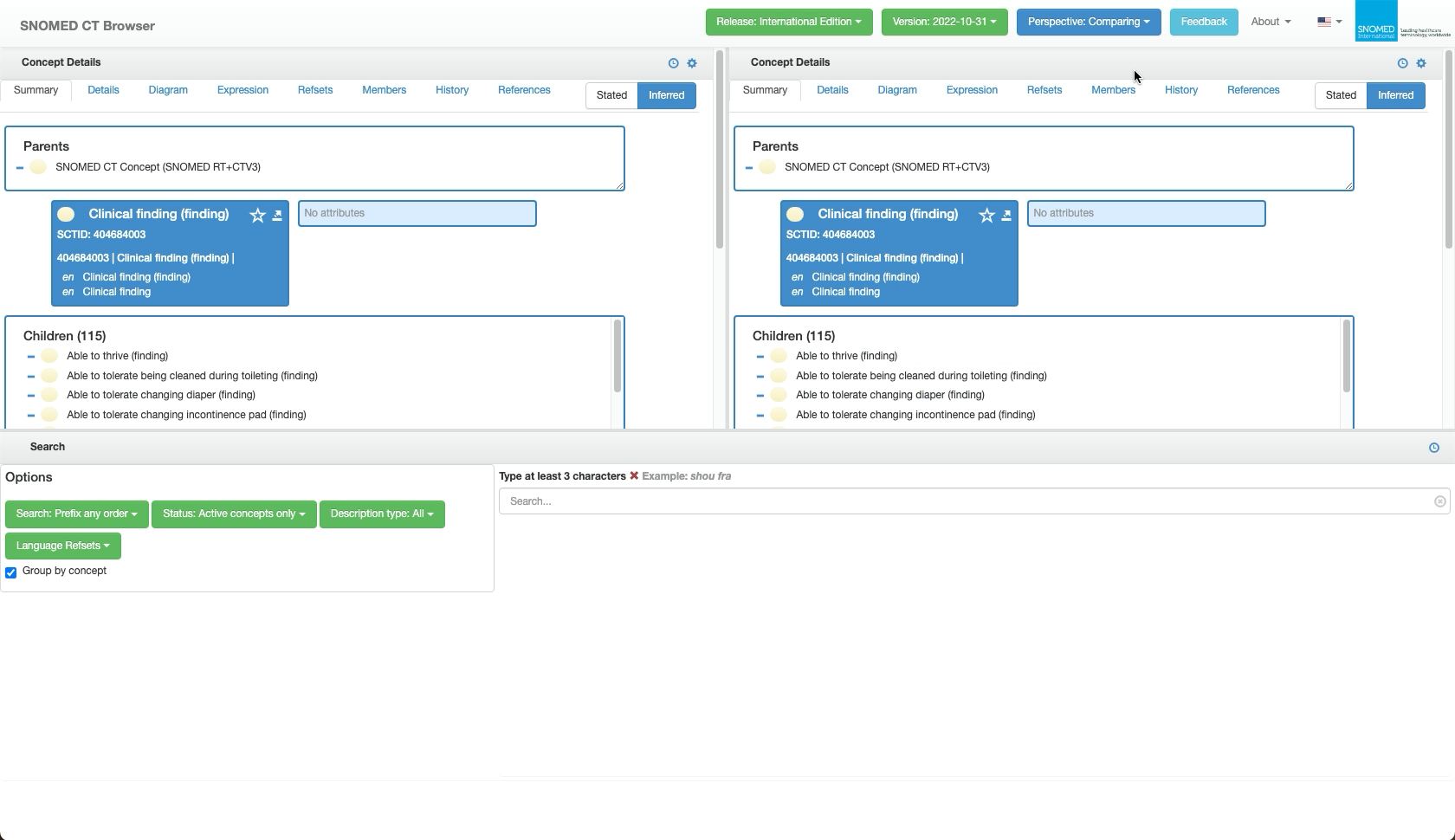Screen dimensions: 1455x840
Task: Open left panel Diagram tab
Action: pos(168,90)
